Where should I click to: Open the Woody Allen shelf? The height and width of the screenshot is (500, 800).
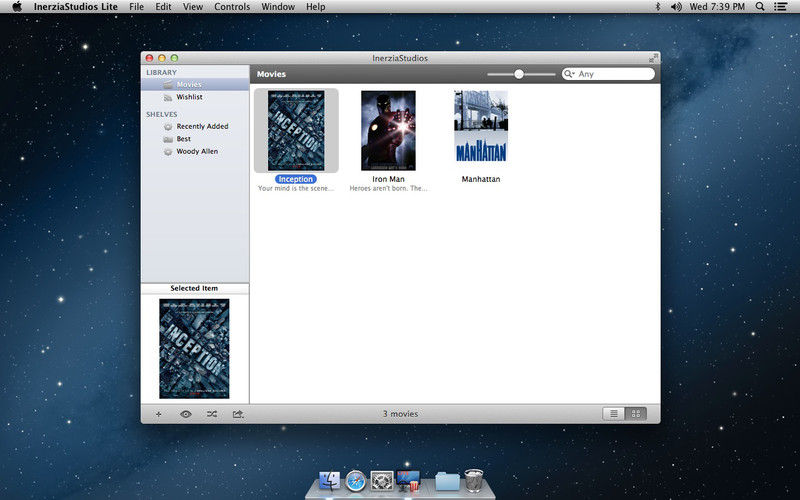(195, 152)
